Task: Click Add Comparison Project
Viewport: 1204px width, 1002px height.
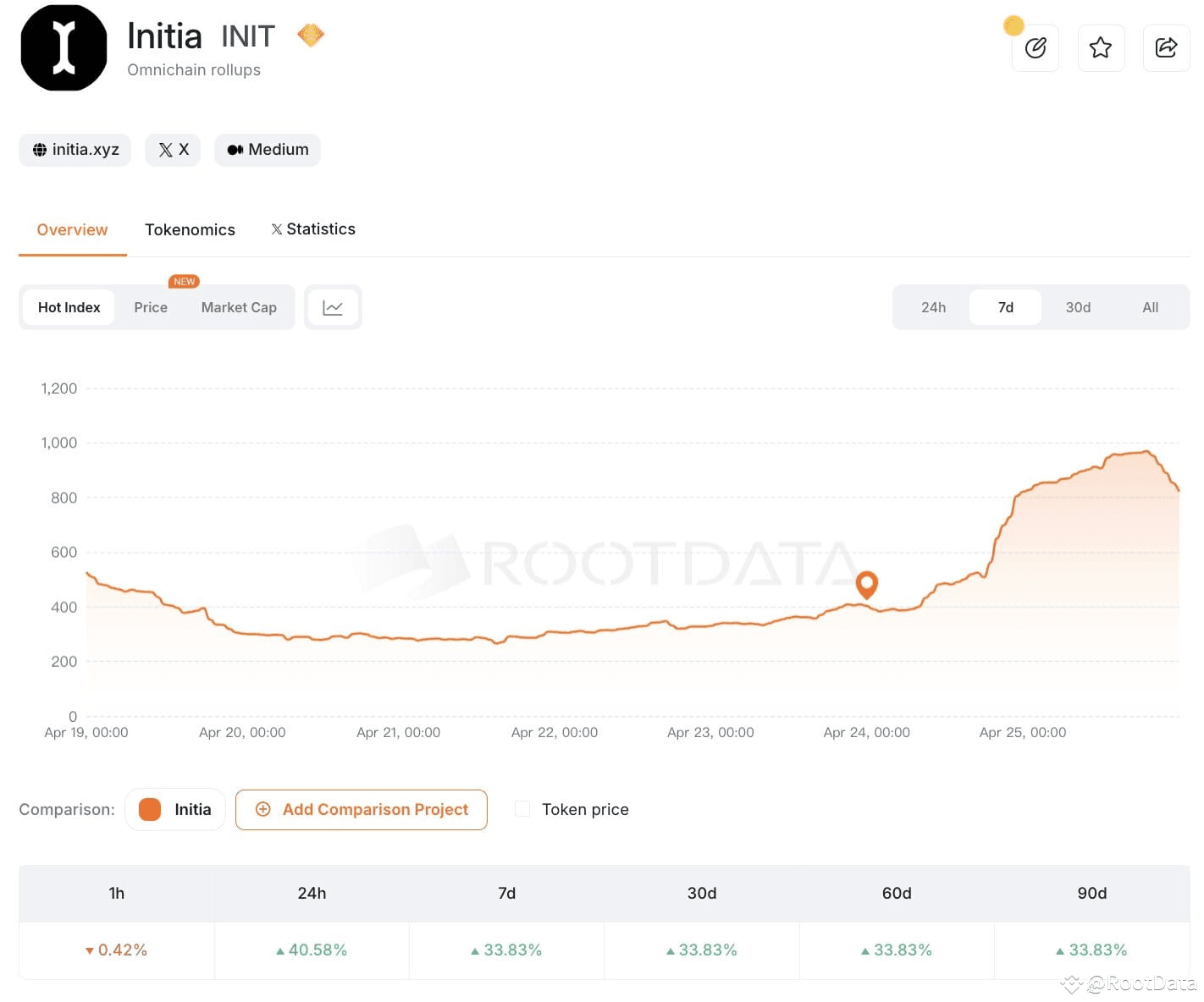Action: tap(362, 809)
